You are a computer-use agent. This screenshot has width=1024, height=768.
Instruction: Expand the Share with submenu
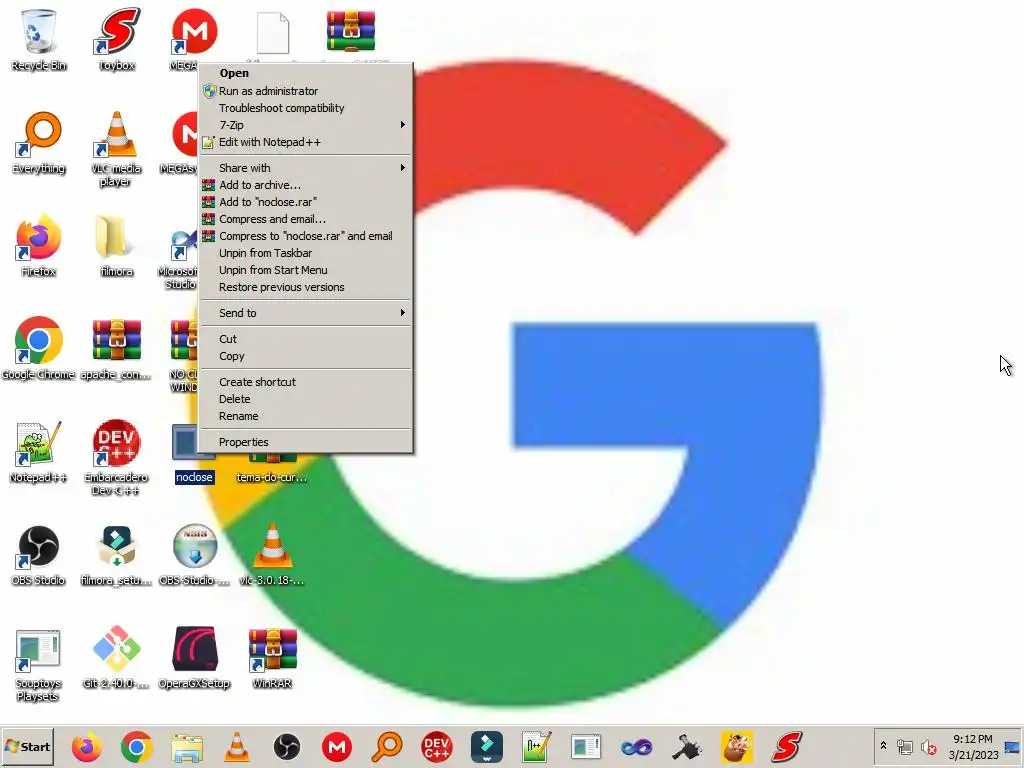point(306,168)
